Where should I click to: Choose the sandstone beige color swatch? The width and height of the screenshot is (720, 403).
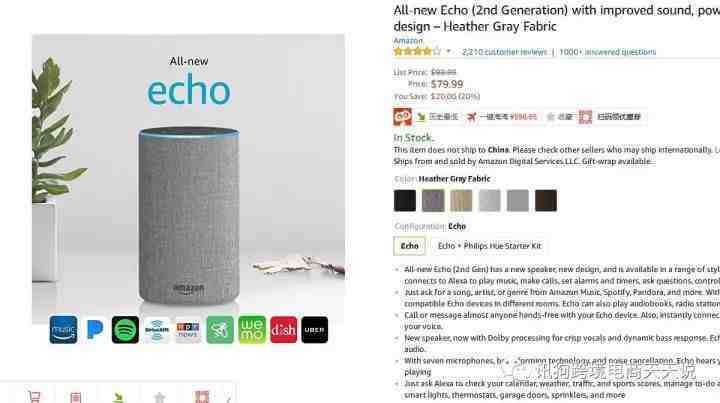pyautogui.click(x=461, y=201)
